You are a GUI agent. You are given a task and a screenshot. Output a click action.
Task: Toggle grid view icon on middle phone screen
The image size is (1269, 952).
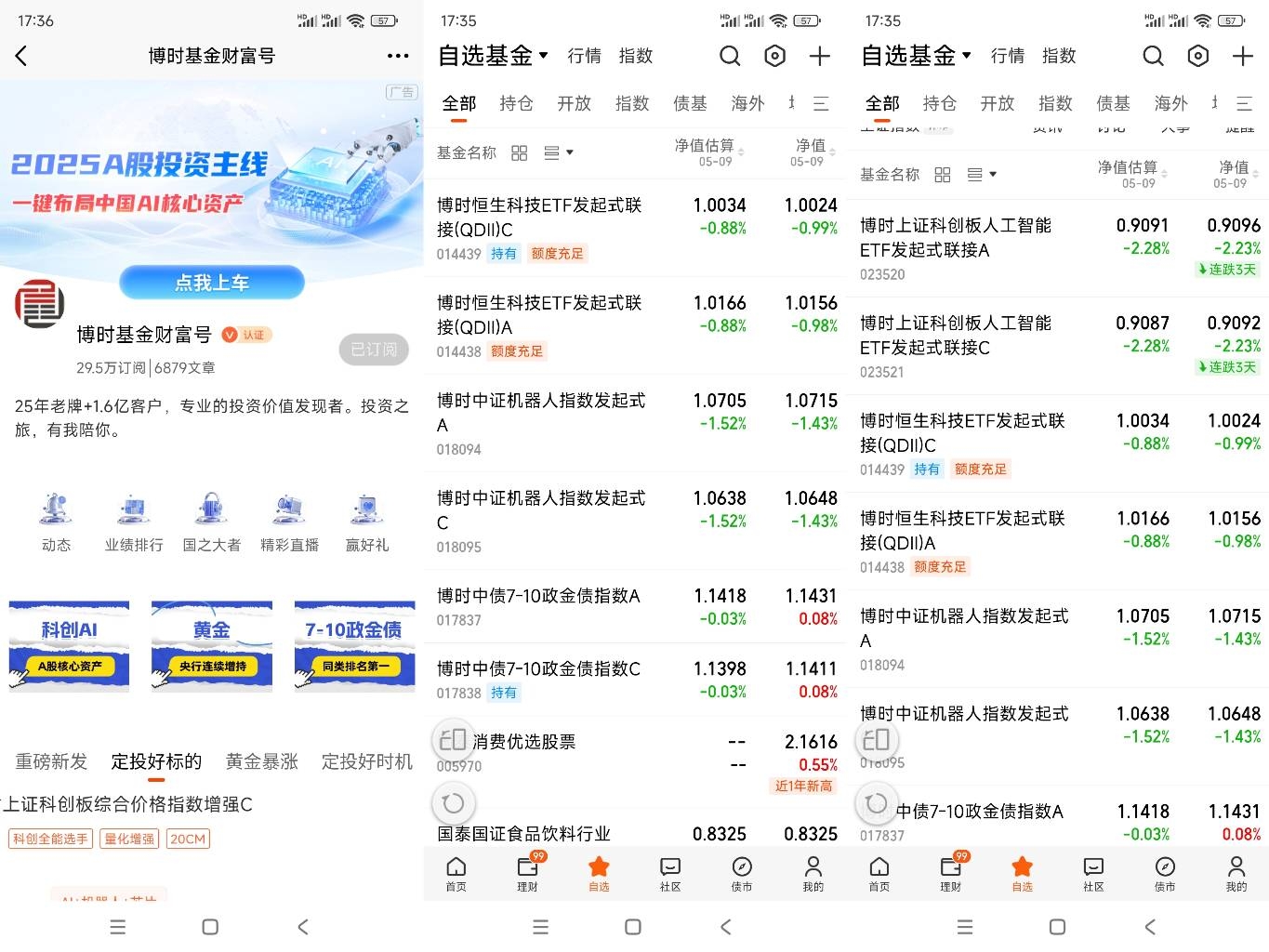[520, 152]
